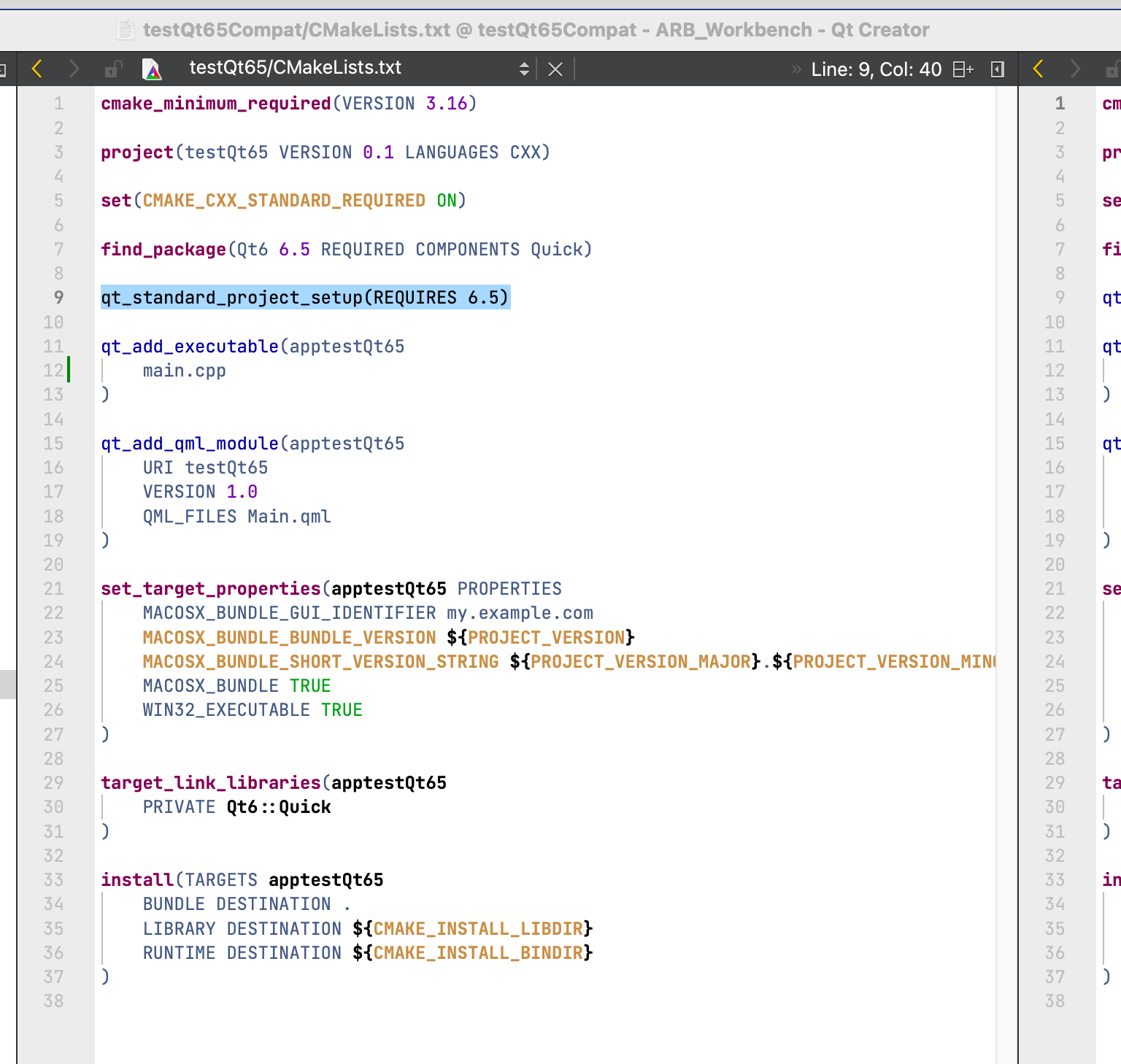Select the highlighted qt_standard_project_setup line

(x=304, y=297)
